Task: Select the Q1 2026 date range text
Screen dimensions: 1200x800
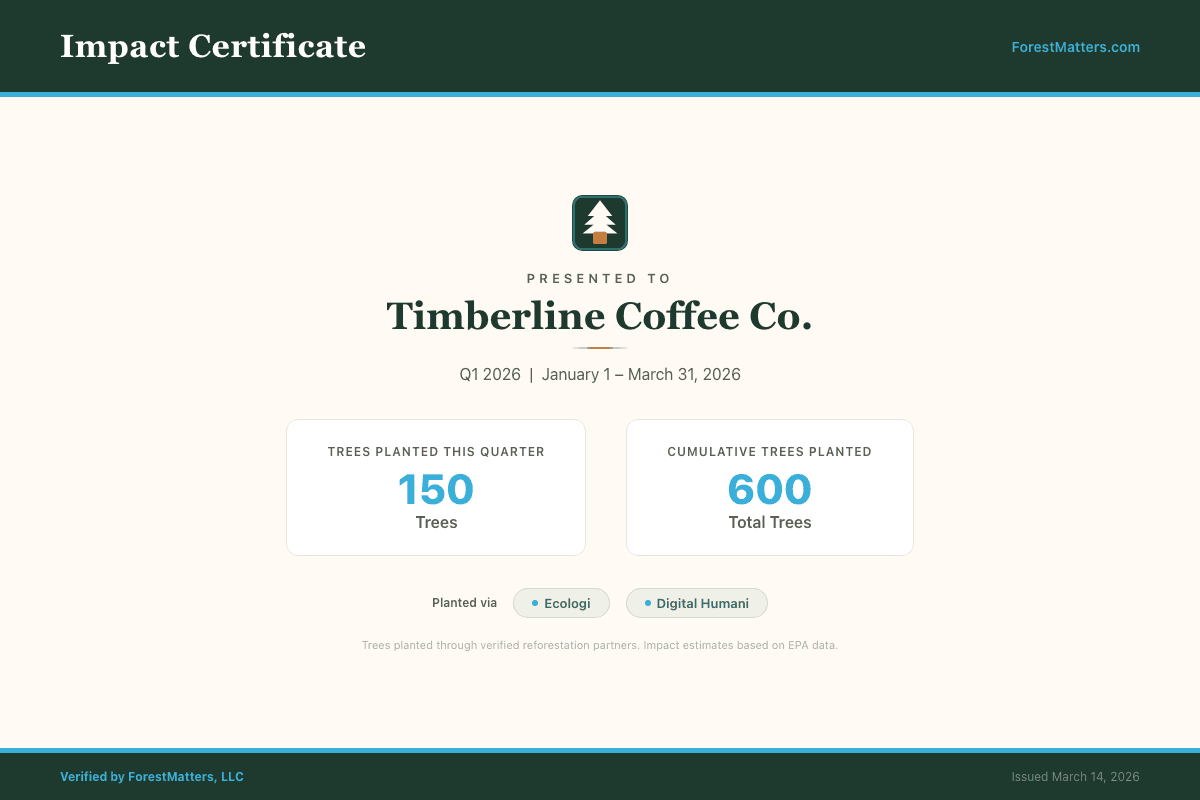Action: tap(600, 374)
